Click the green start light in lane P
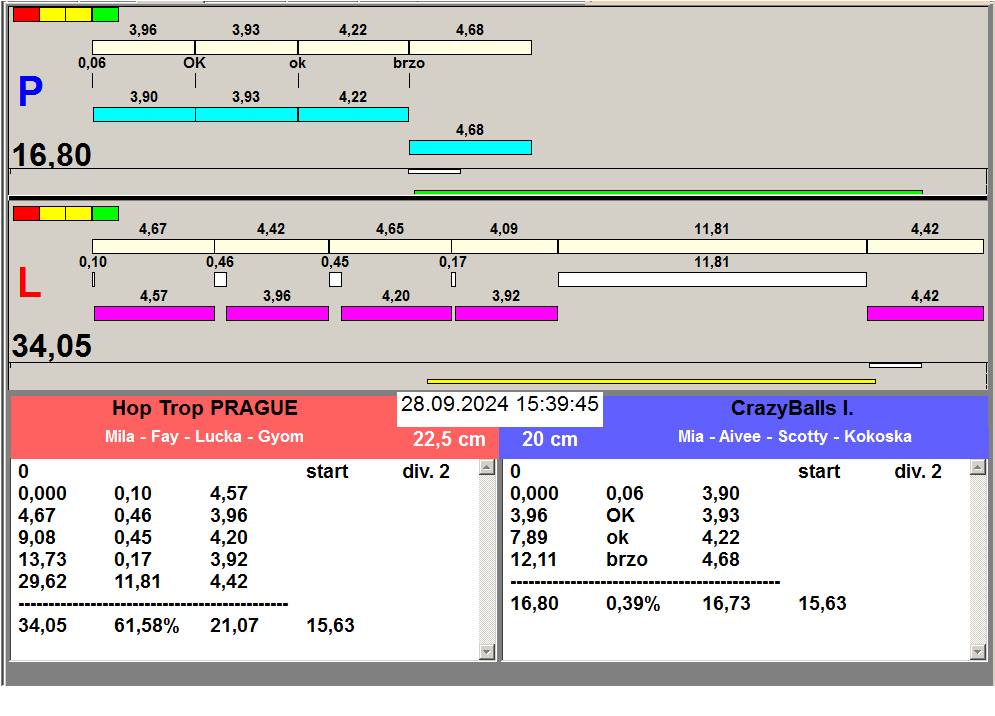The width and height of the screenshot is (995, 716). click(x=105, y=14)
